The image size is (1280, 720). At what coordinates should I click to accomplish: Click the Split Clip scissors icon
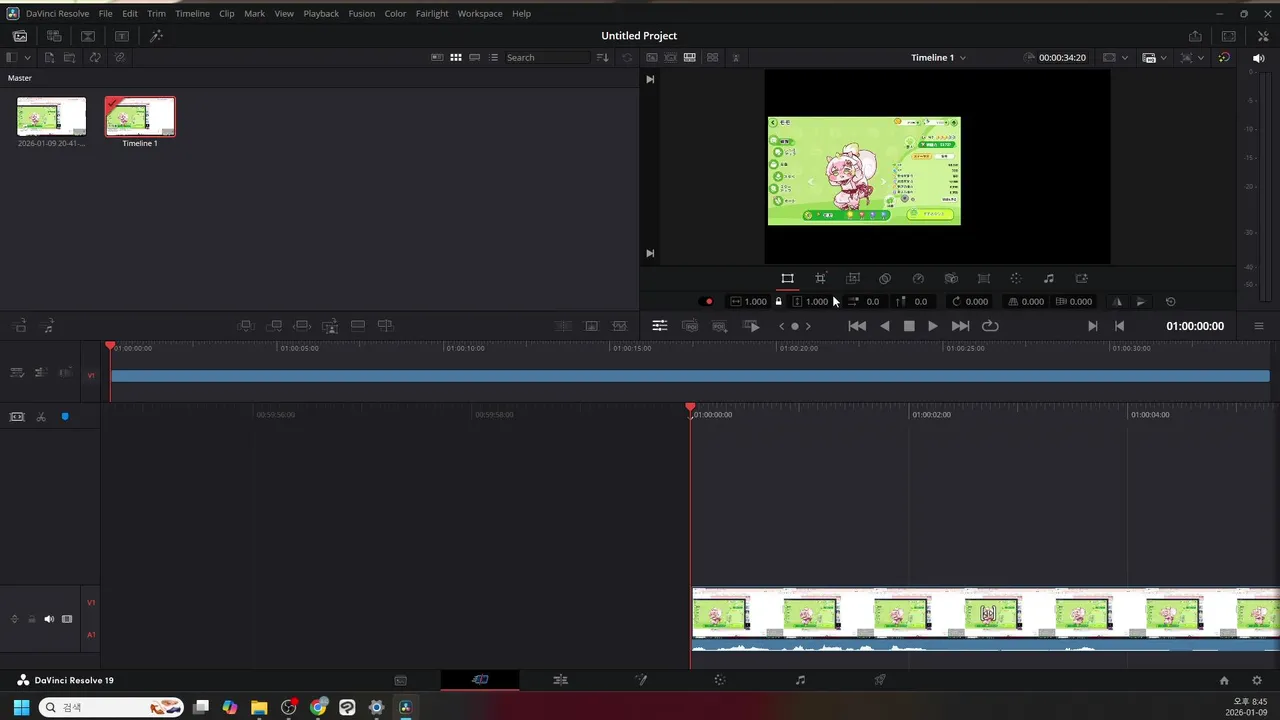[x=41, y=417]
